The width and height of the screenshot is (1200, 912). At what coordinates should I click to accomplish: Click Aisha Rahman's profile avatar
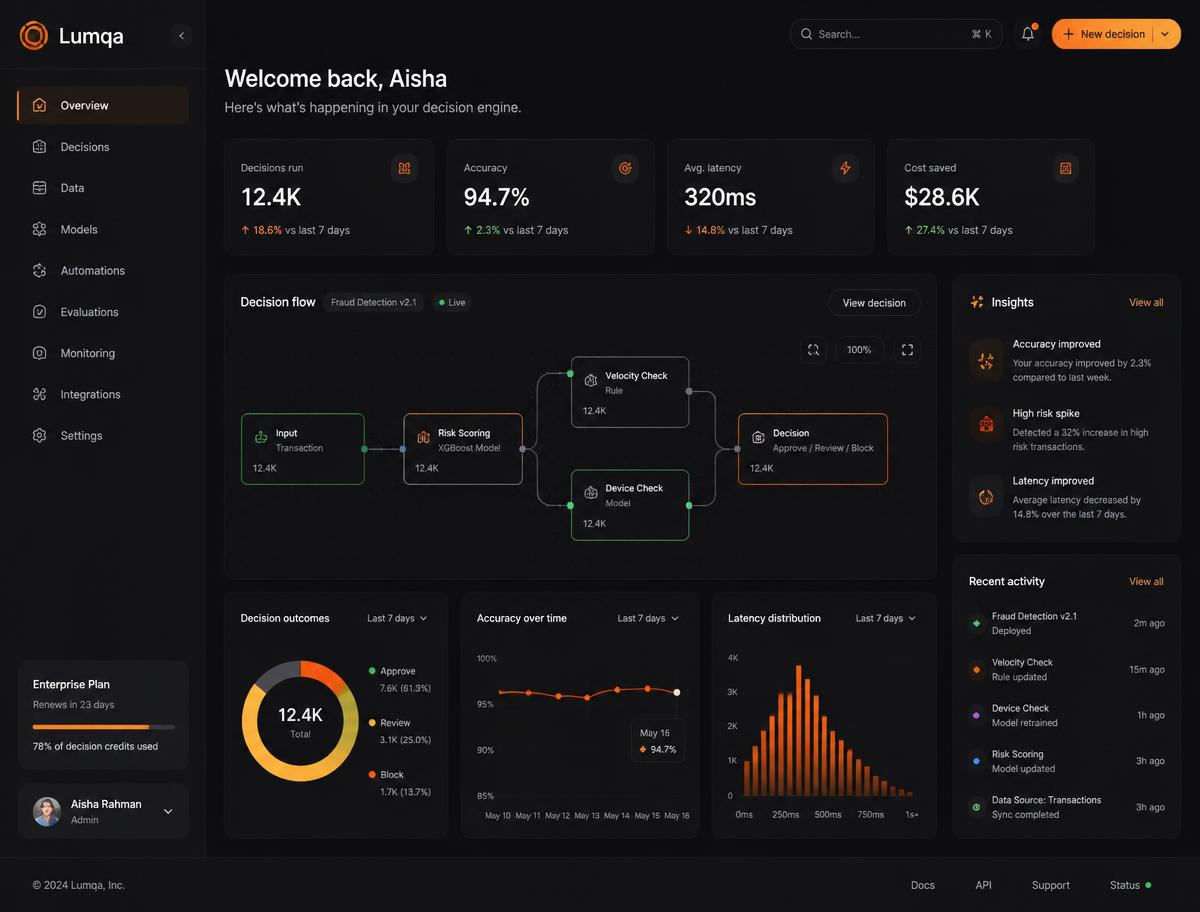(x=47, y=811)
